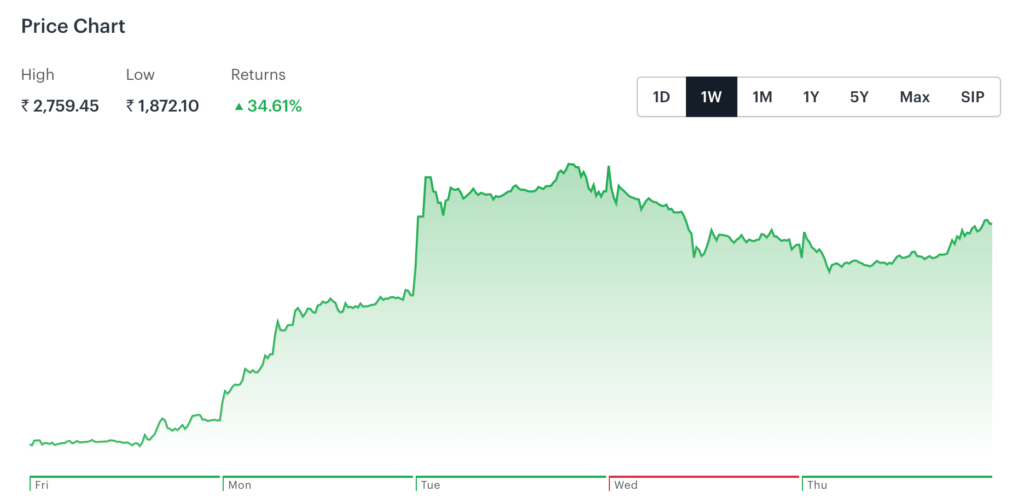The height and width of the screenshot is (503, 1024).
Task: Click the High label text
Action: coord(38,75)
